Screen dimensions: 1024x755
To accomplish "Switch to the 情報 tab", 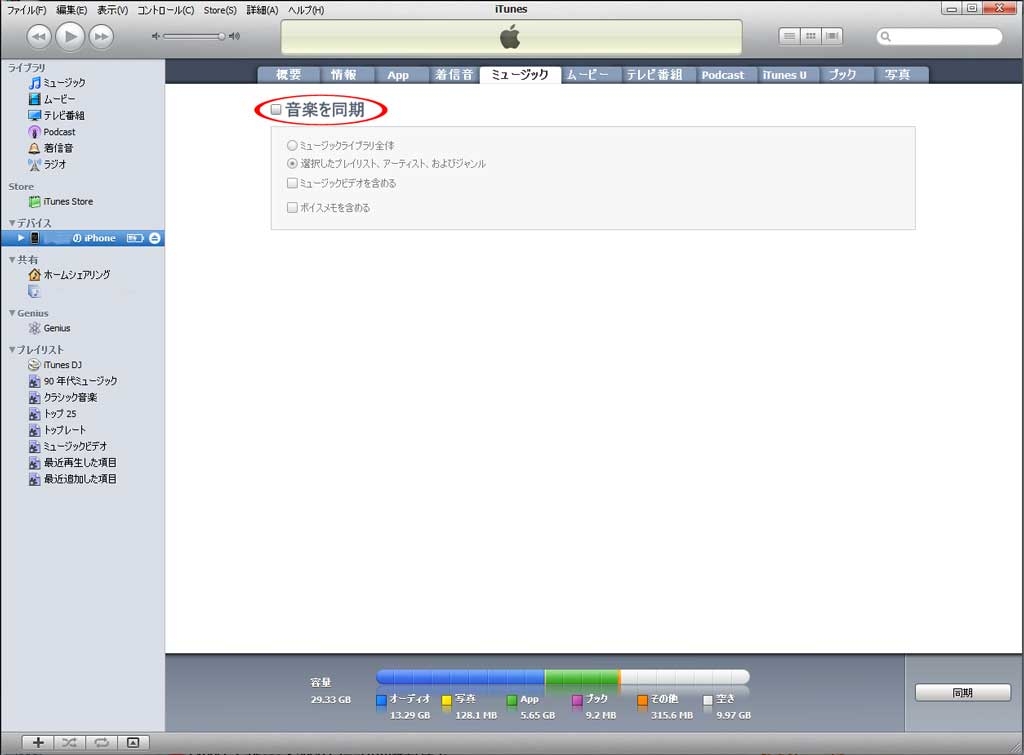I will coord(343,74).
